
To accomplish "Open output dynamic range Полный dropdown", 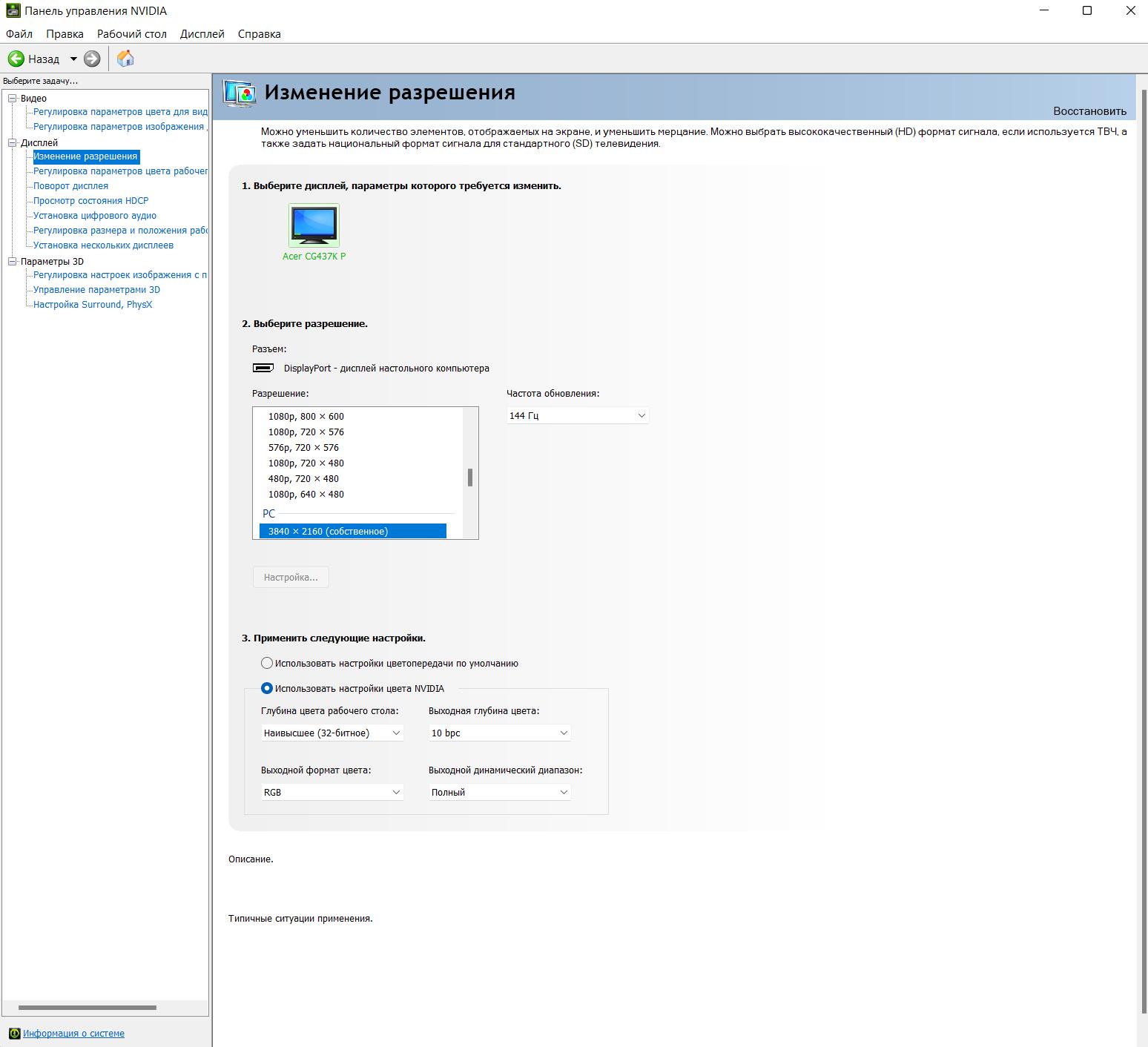I will point(500,792).
